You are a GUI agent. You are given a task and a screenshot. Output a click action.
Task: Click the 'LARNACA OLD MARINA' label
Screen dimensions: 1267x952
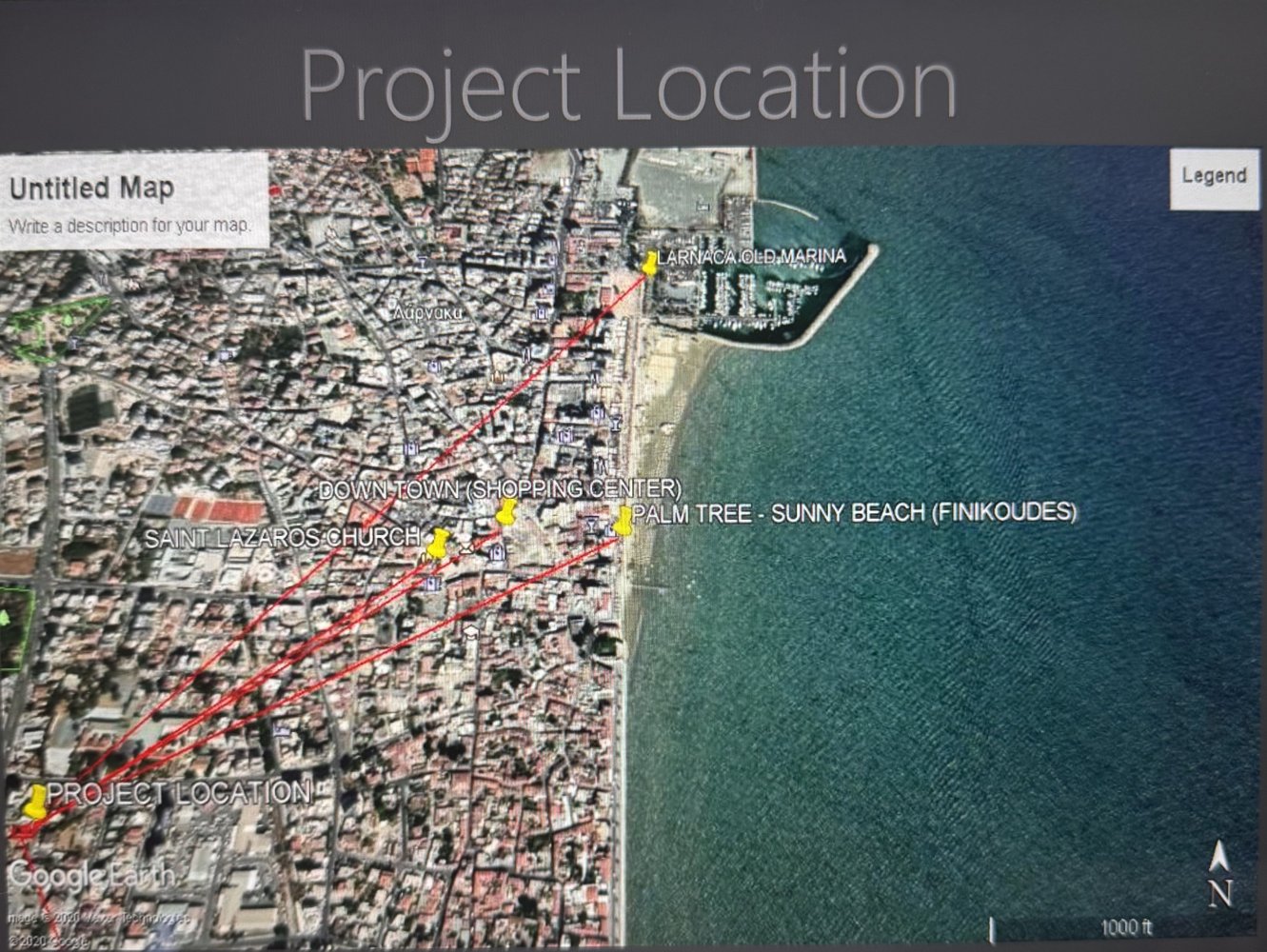pyautogui.click(x=752, y=257)
